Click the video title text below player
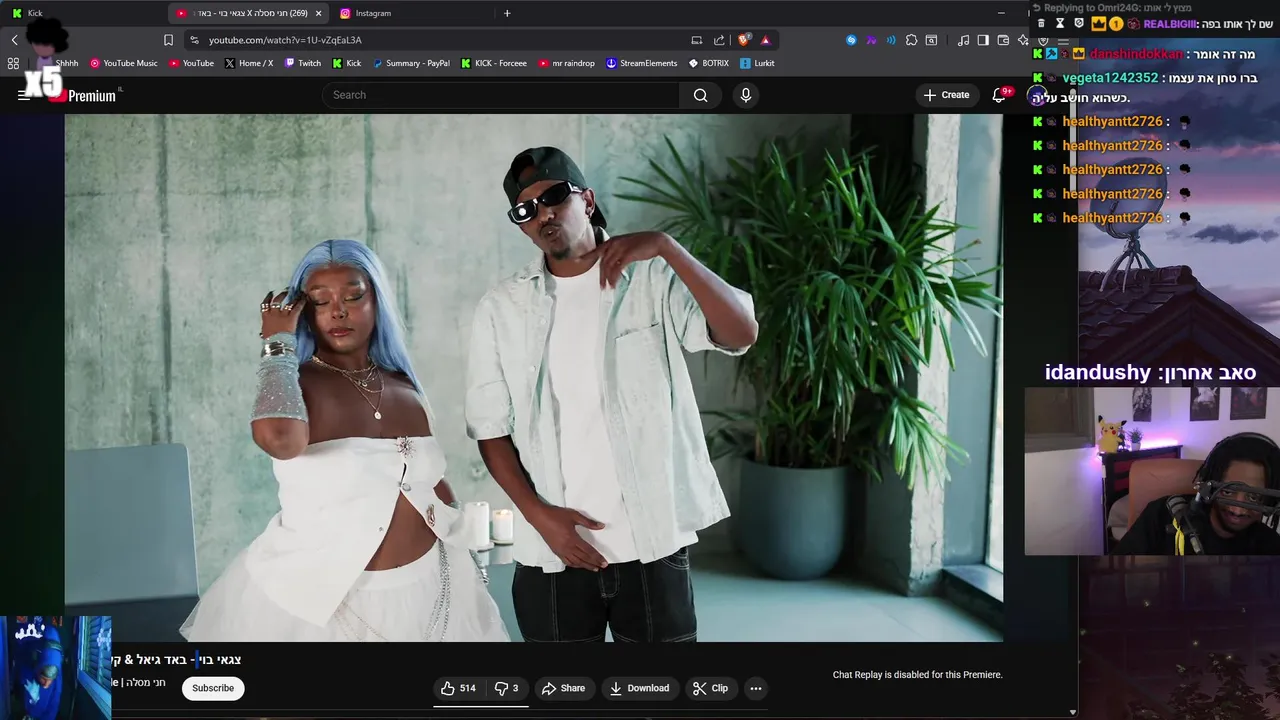 (x=176, y=660)
